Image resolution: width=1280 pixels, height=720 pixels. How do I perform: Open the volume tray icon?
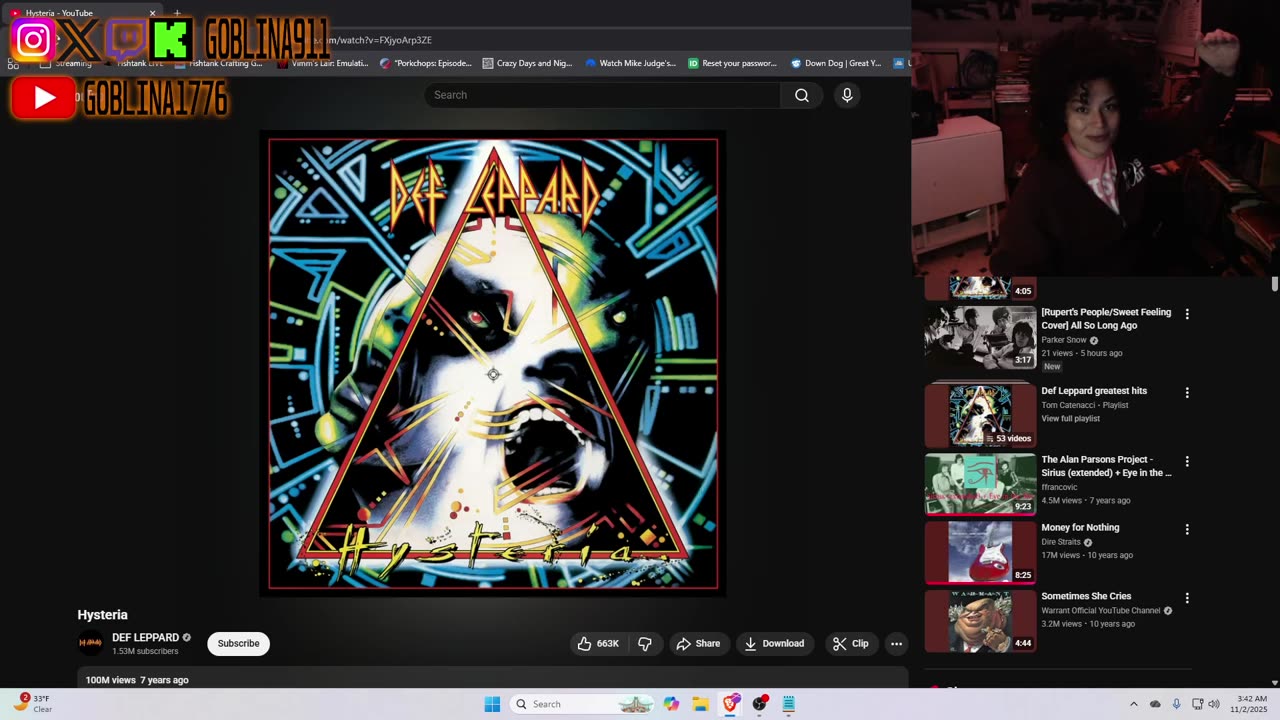coord(1214,704)
